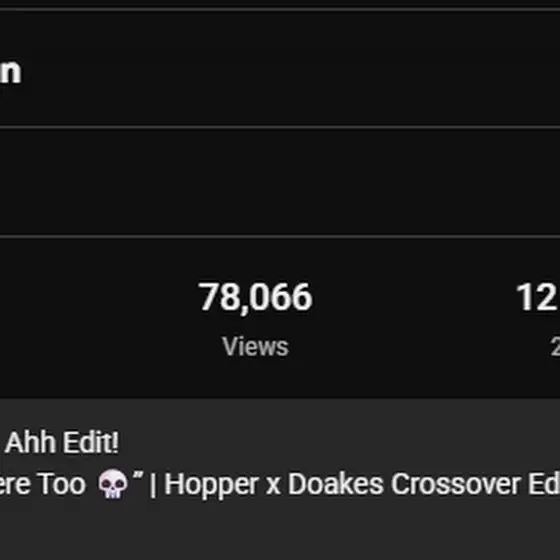Click the word "Too" before the skull
The image size is (560, 560).
(62, 485)
